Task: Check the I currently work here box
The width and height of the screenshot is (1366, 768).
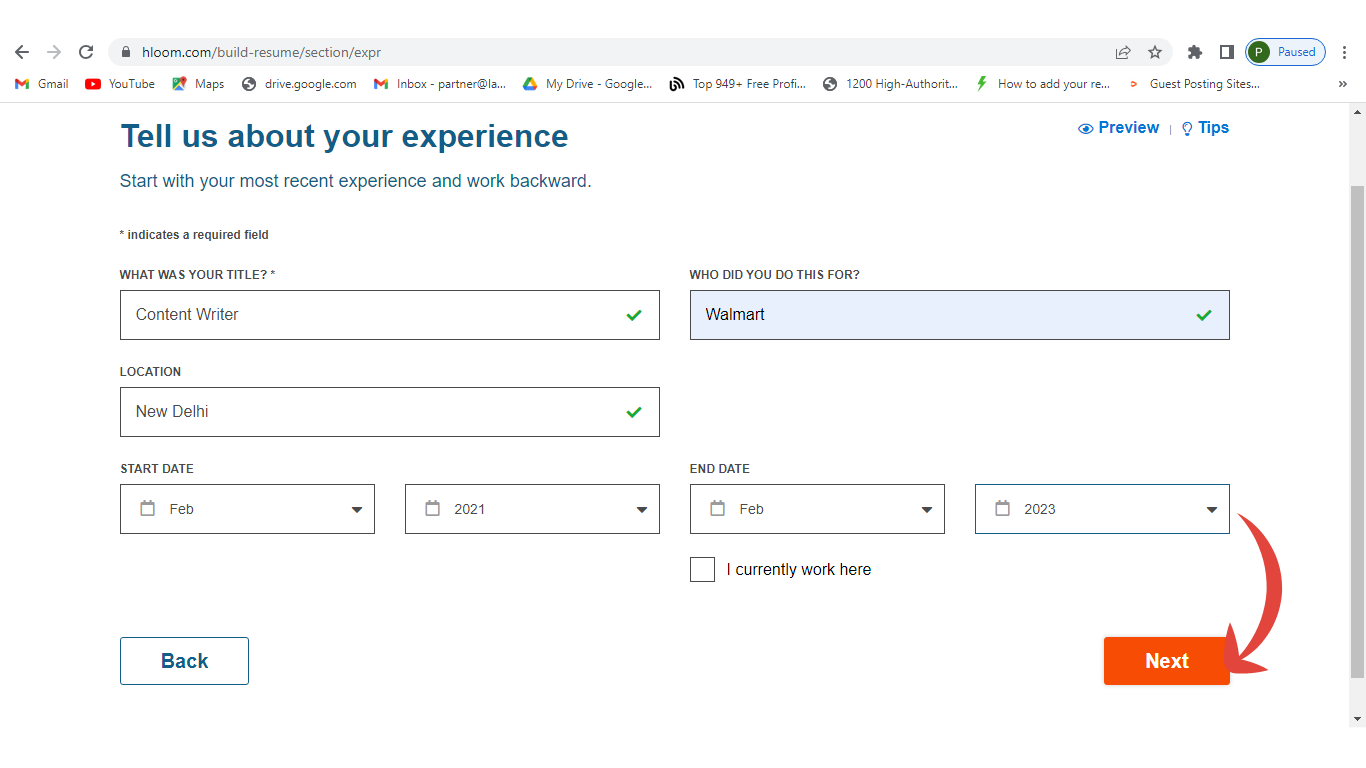Action: tap(702, 570)
